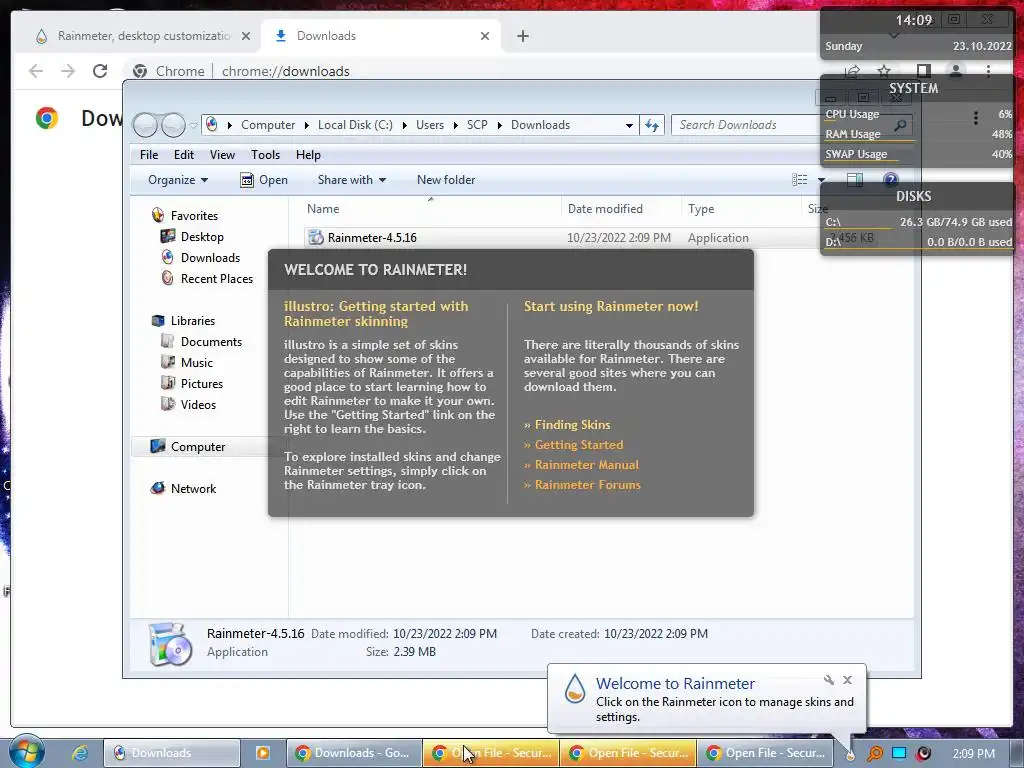Open the view options dropdown arrow
Image resolution: width=1024 pixels, height=768 pixels.
(821, 180)
